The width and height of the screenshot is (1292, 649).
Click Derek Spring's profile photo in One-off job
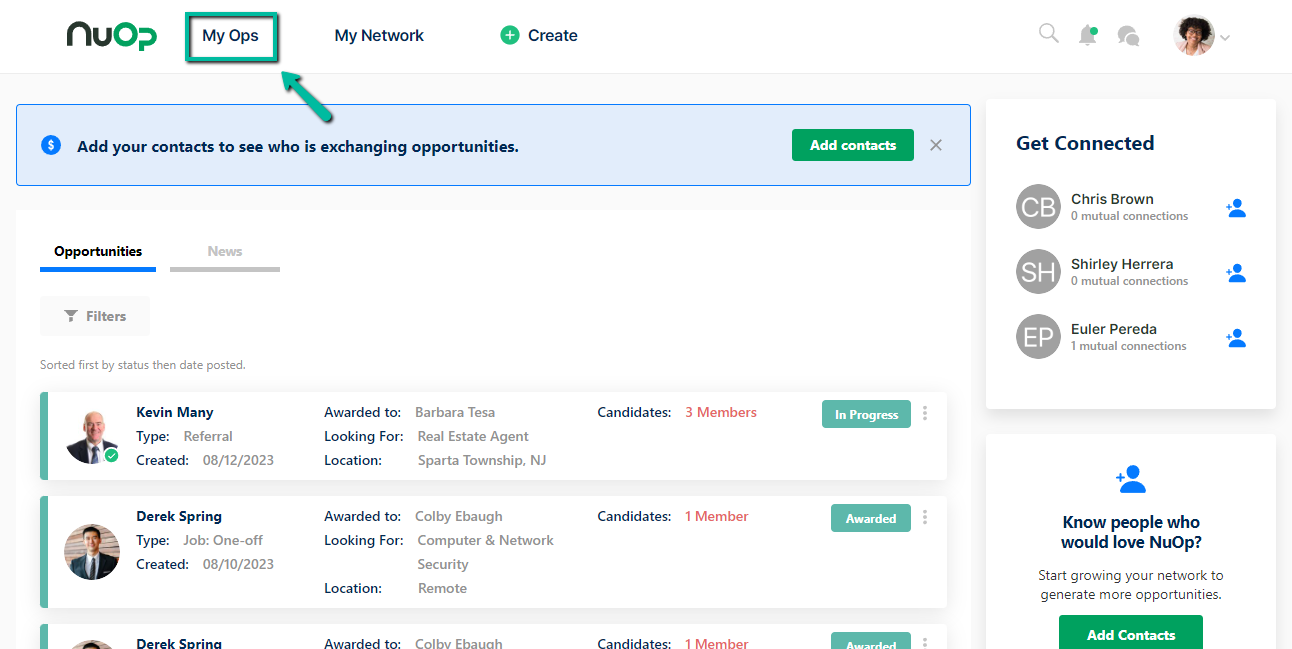pyautogui.click(x=92, y=552)
